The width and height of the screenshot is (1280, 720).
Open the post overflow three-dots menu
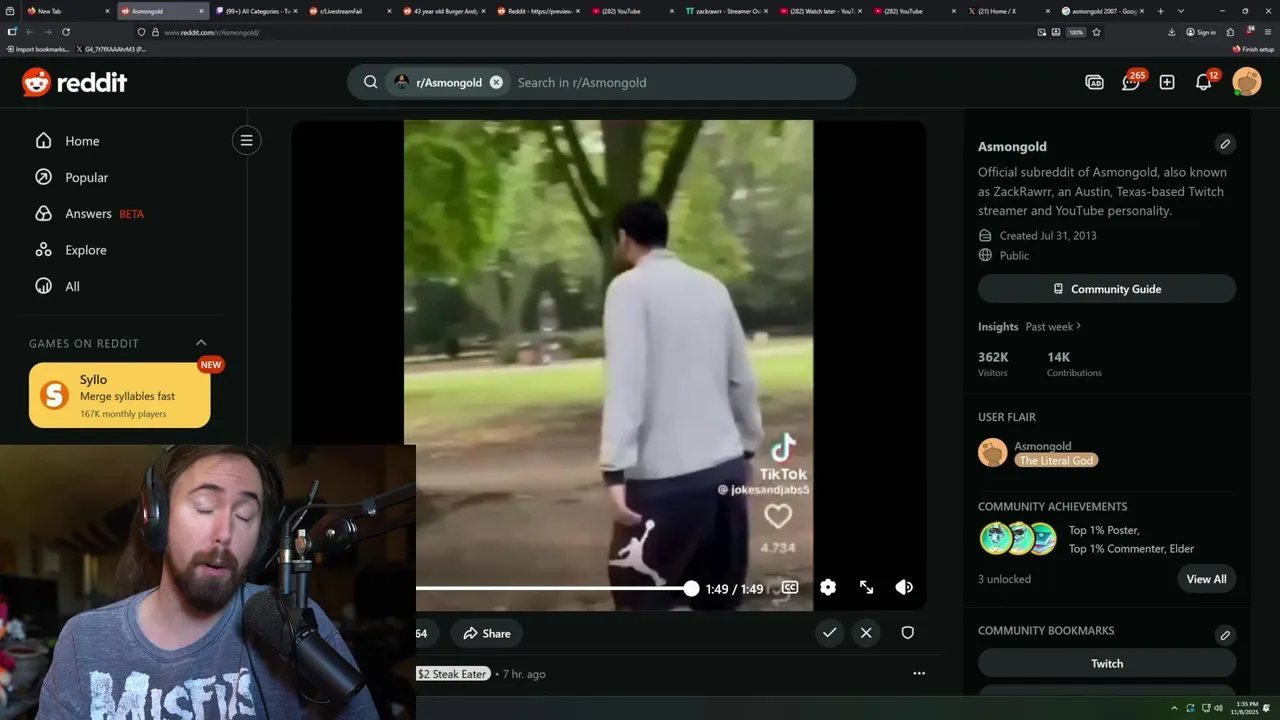pos(919,673)
